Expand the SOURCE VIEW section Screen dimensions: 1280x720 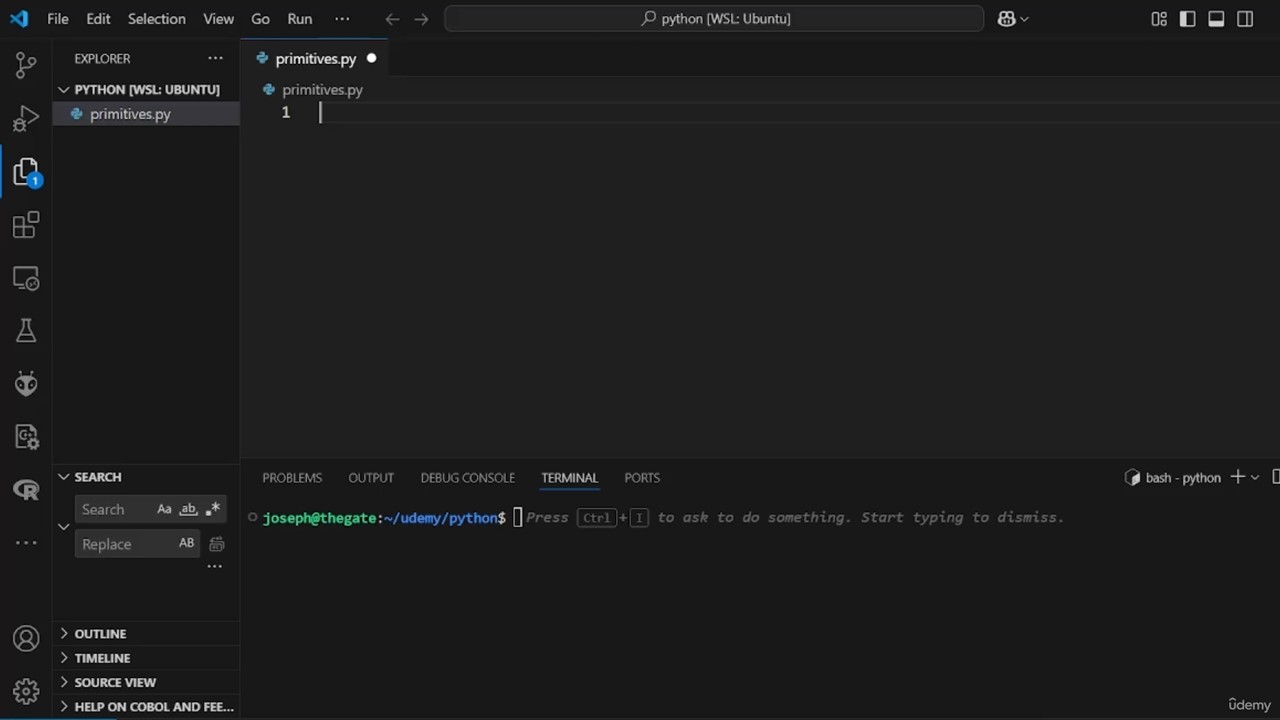point(64,682)
